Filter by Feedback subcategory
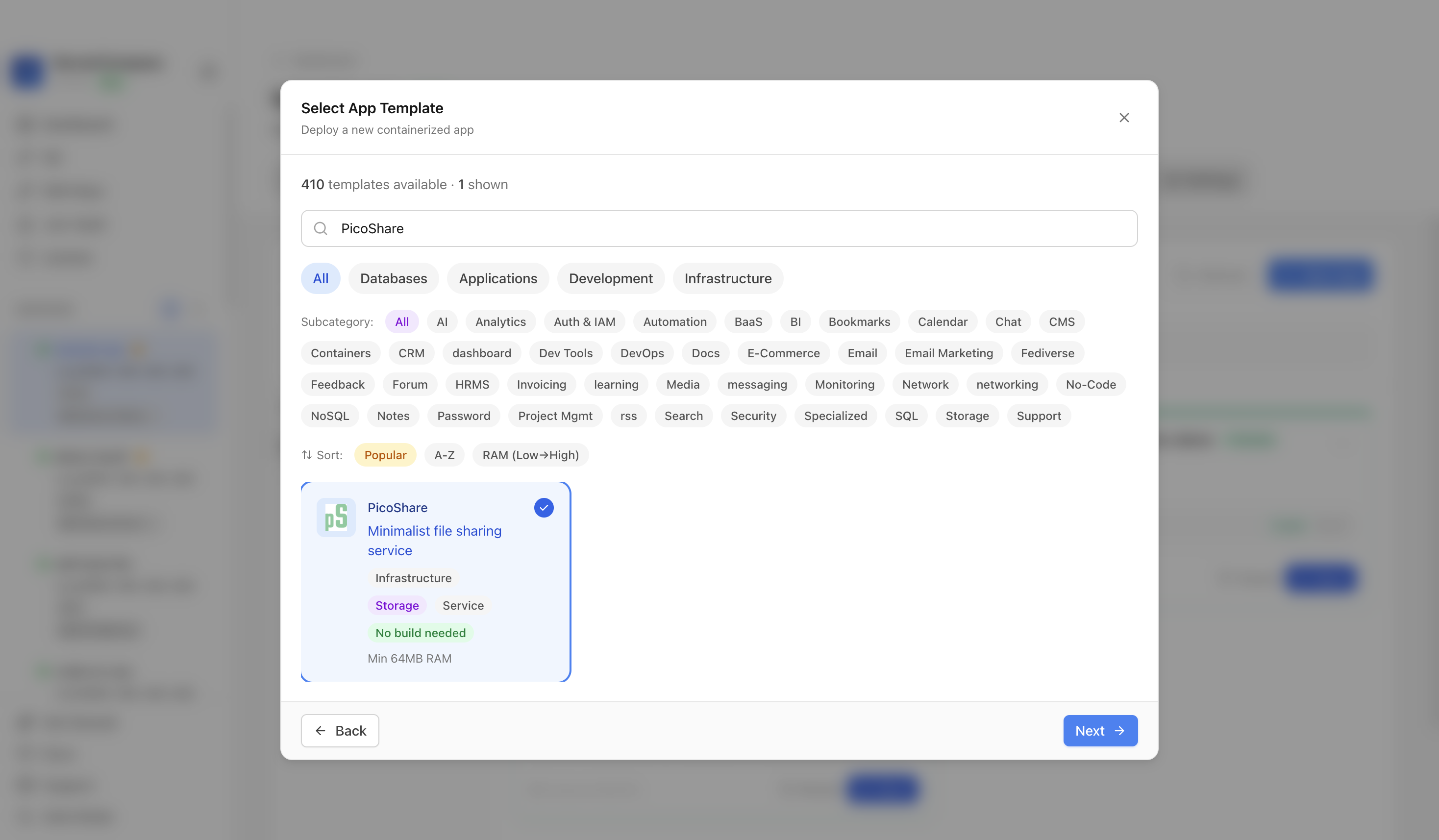1439x840 pixels. [338, 384]
